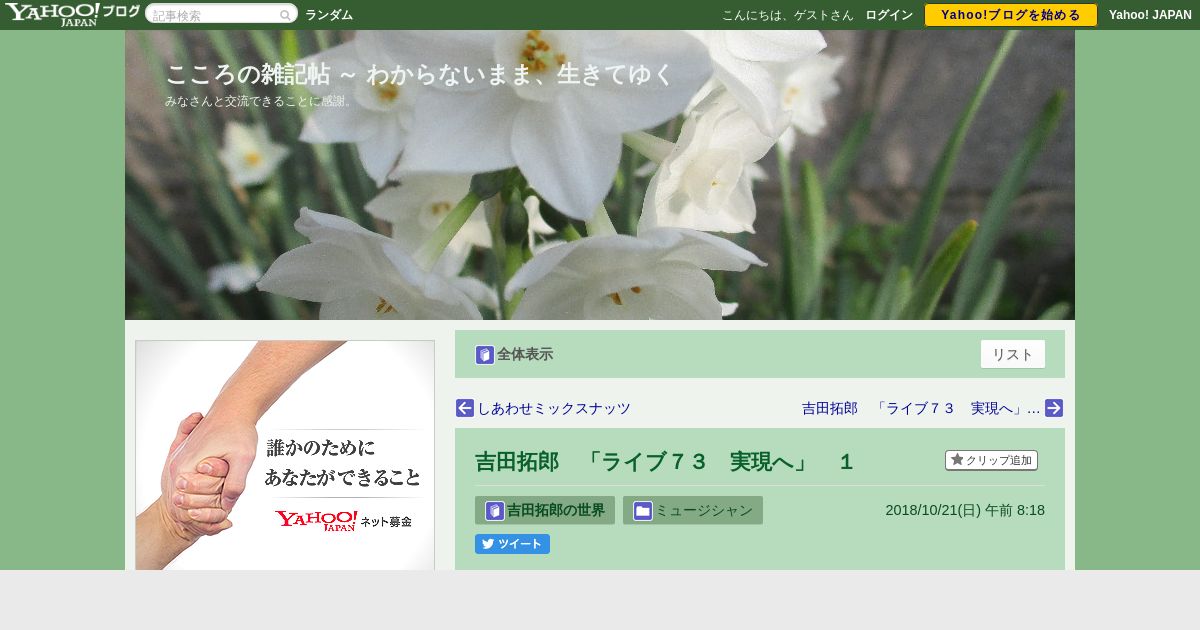
Task: Click the folder icon beside ミュージシャン
Action: pyautogui.click(x=643, y=511)
